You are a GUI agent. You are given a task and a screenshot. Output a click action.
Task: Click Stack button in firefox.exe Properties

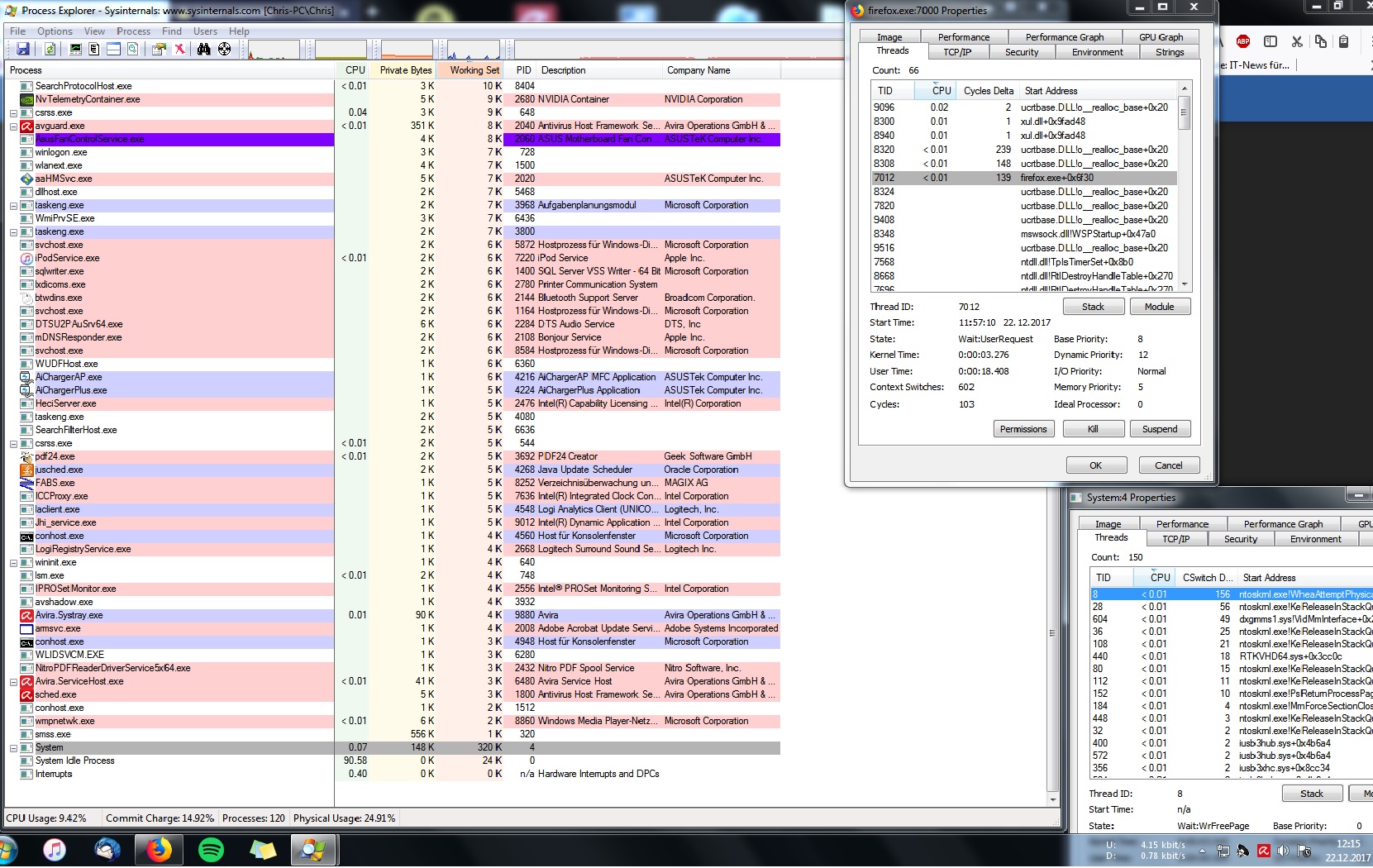(x=1093, y=307)
